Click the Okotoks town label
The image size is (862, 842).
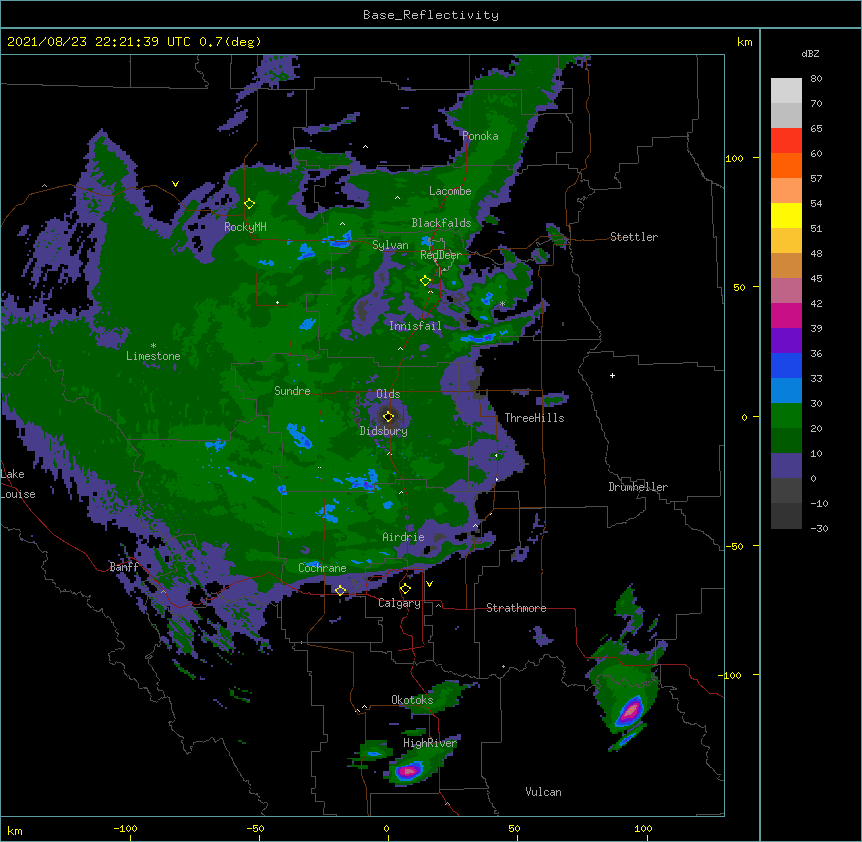pos(412,700)
